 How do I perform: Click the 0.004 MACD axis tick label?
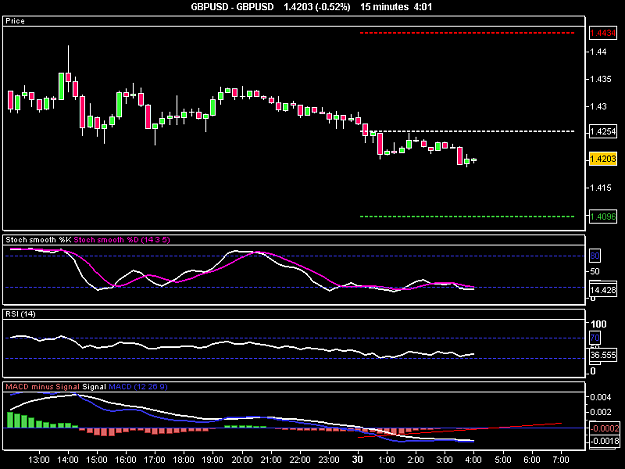601,397
